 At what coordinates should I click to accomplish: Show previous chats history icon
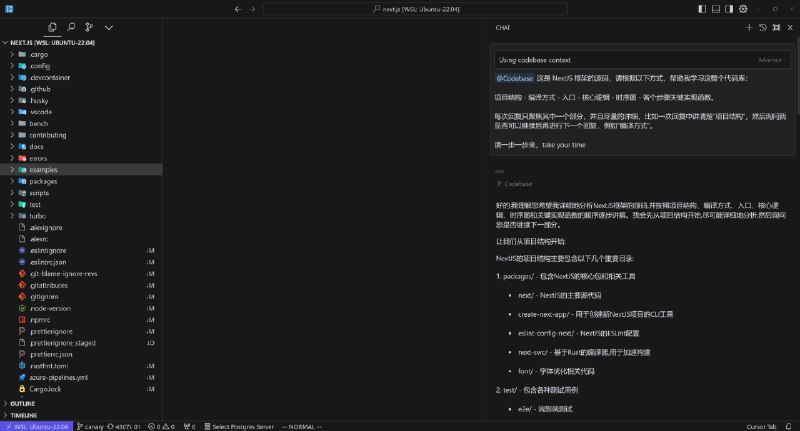pyautogui.click(x=763, y=28)
